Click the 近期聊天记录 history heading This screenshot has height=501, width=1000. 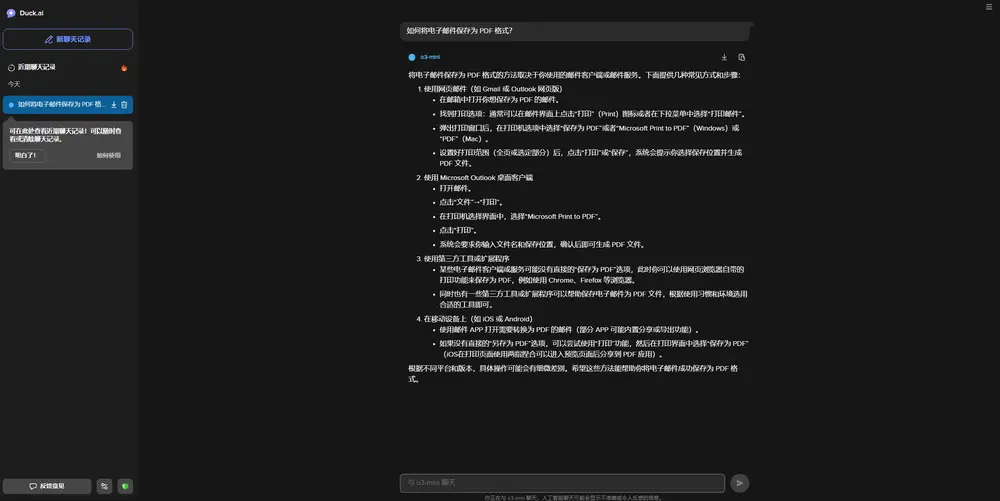[x=37, y=67]
